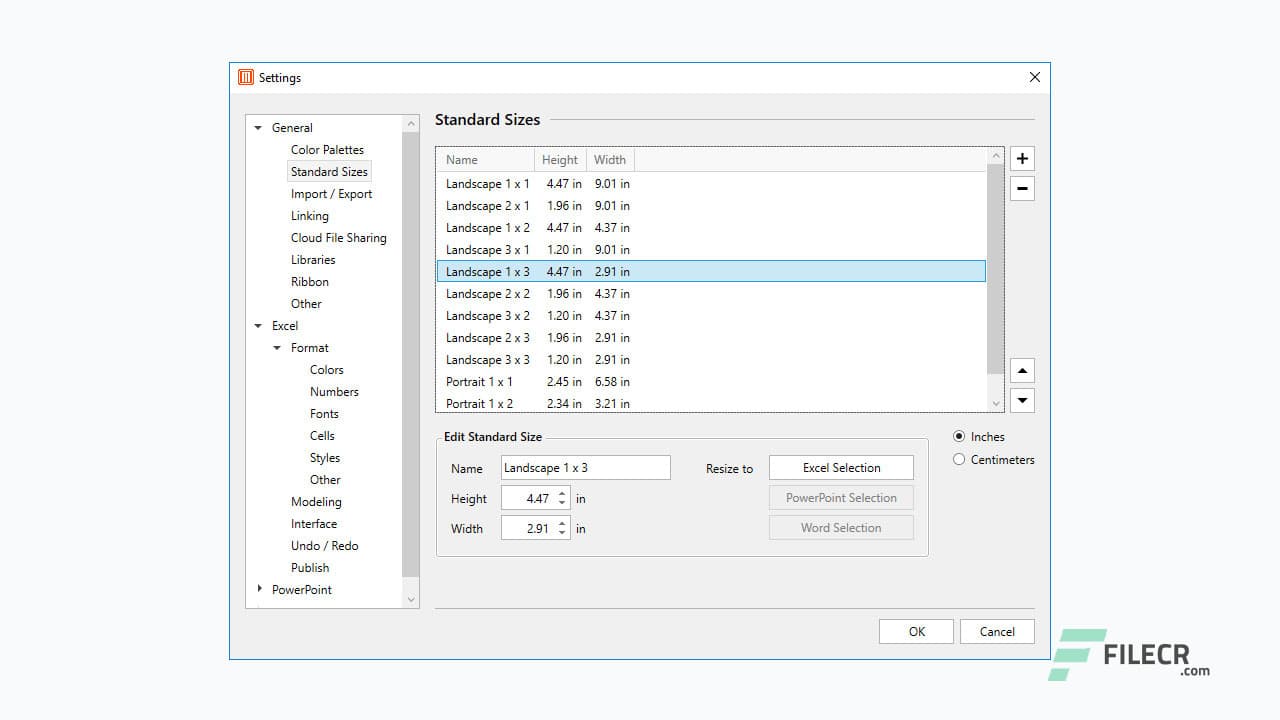Open the Linking settings page
1280x720 pixels.
[310, 215]
